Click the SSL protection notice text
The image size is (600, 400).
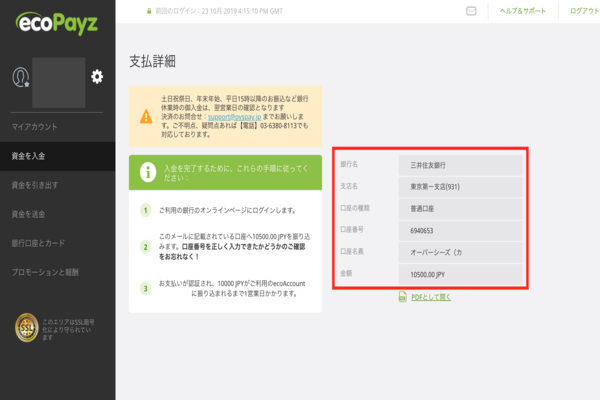point(68,330)
